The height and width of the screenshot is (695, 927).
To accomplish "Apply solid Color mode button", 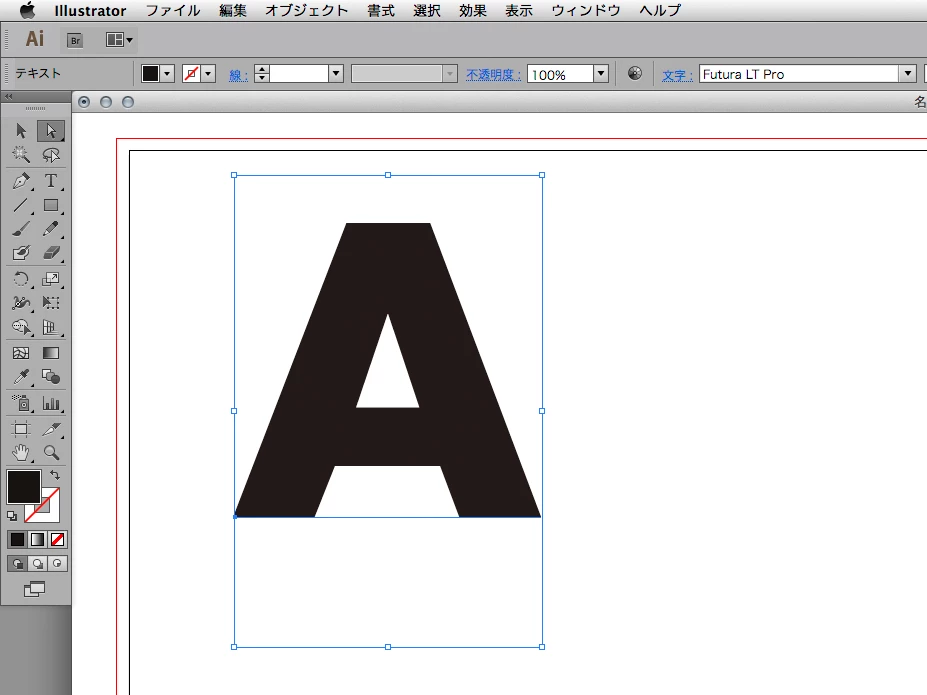I will 18,540.
